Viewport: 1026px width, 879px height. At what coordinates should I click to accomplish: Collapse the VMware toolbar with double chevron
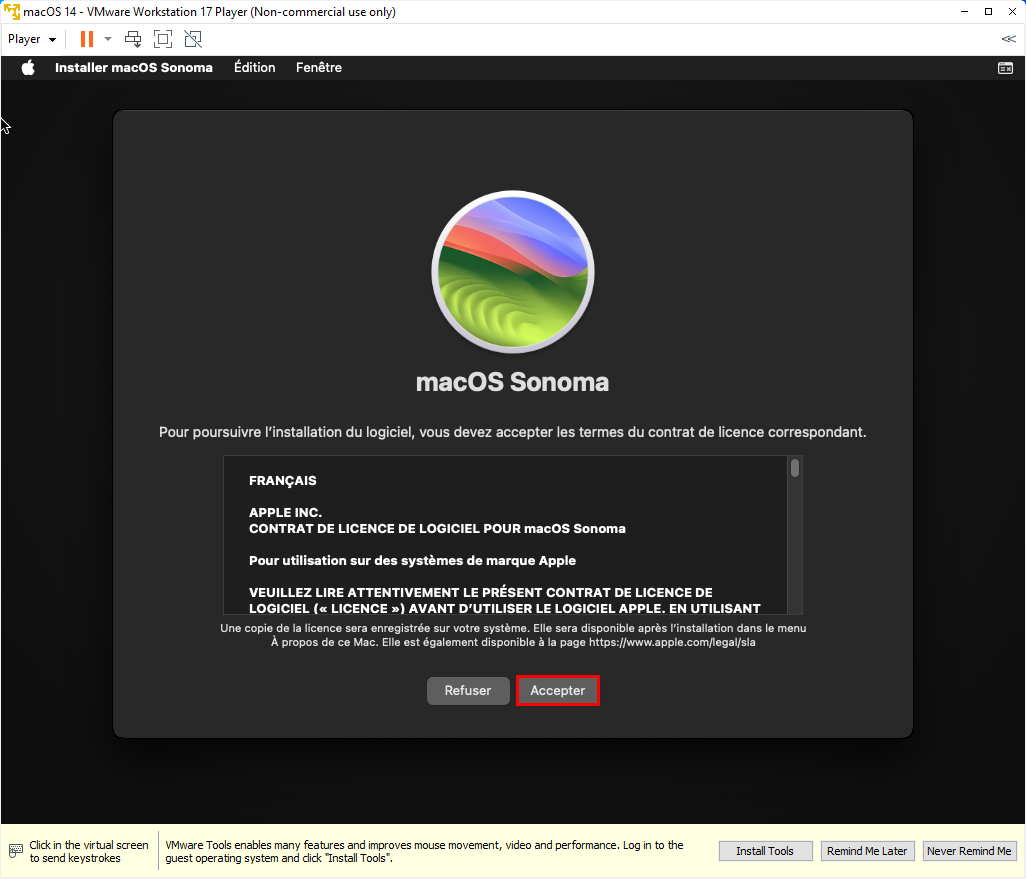tap(1008, 39)
